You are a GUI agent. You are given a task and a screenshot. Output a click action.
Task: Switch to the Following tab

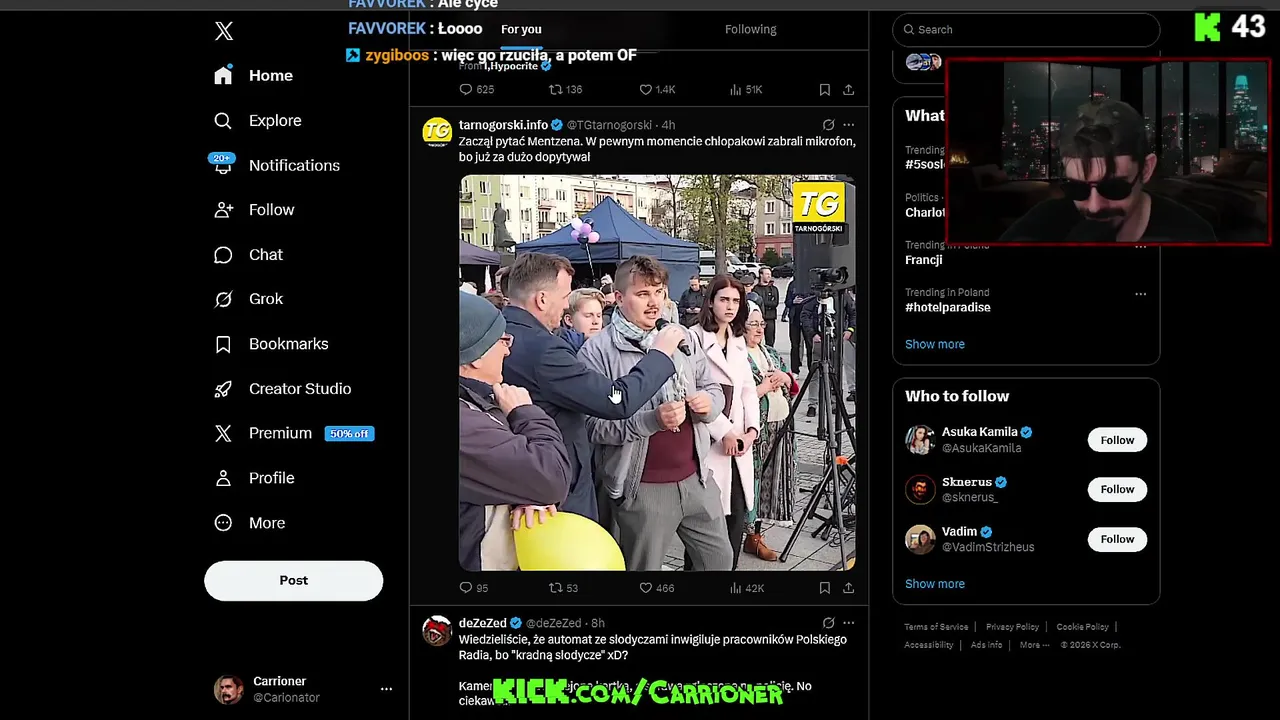point(751,29)
